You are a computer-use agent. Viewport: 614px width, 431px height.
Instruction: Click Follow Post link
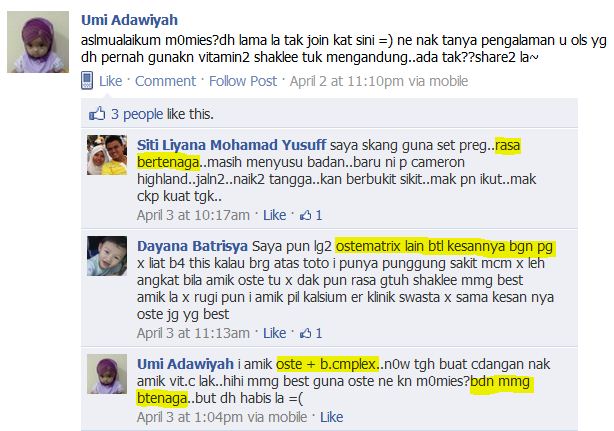[243, 81]
